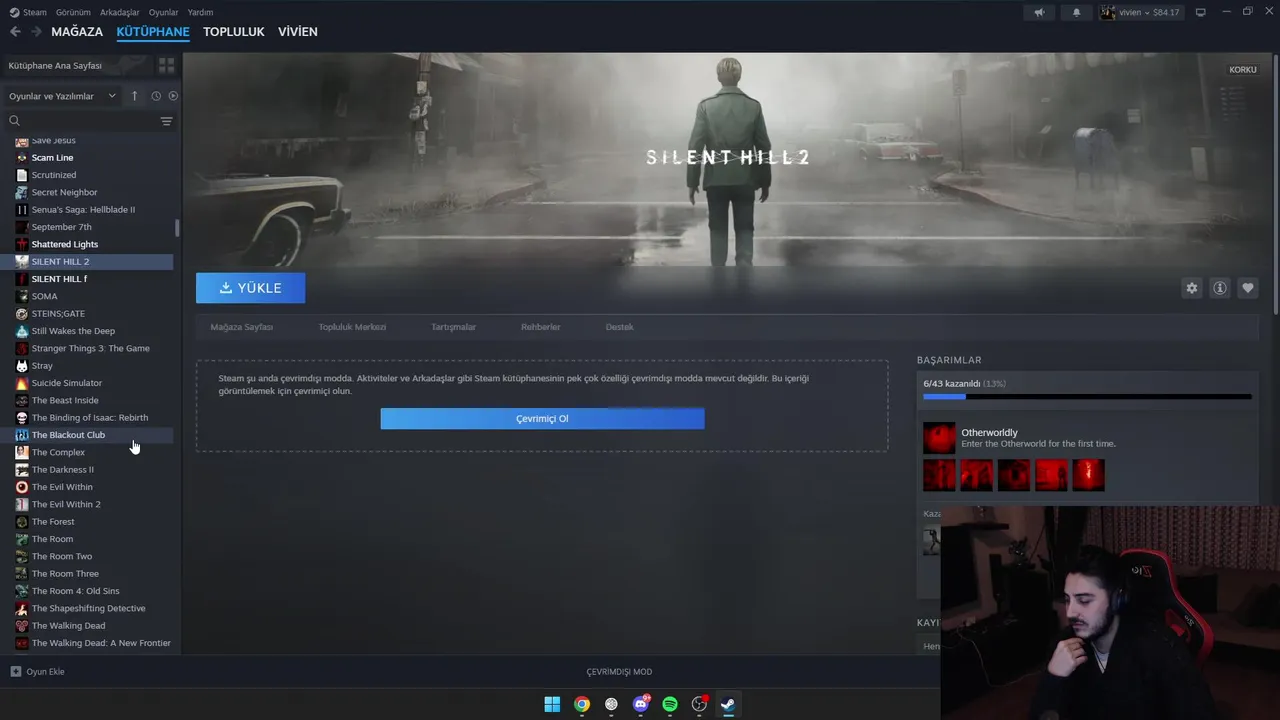Launch Google Chrome from taskbar
1280x720 pixels.
tap(582, 704)
